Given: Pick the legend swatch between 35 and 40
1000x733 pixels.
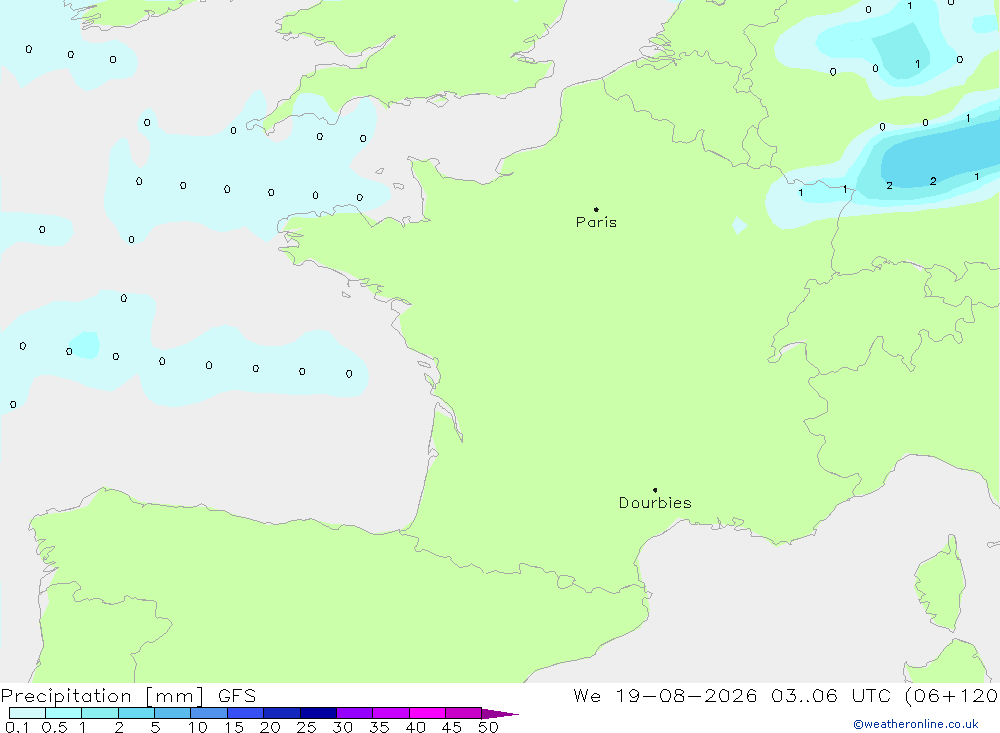Looking at the screenshot, I should coord(390,713).
